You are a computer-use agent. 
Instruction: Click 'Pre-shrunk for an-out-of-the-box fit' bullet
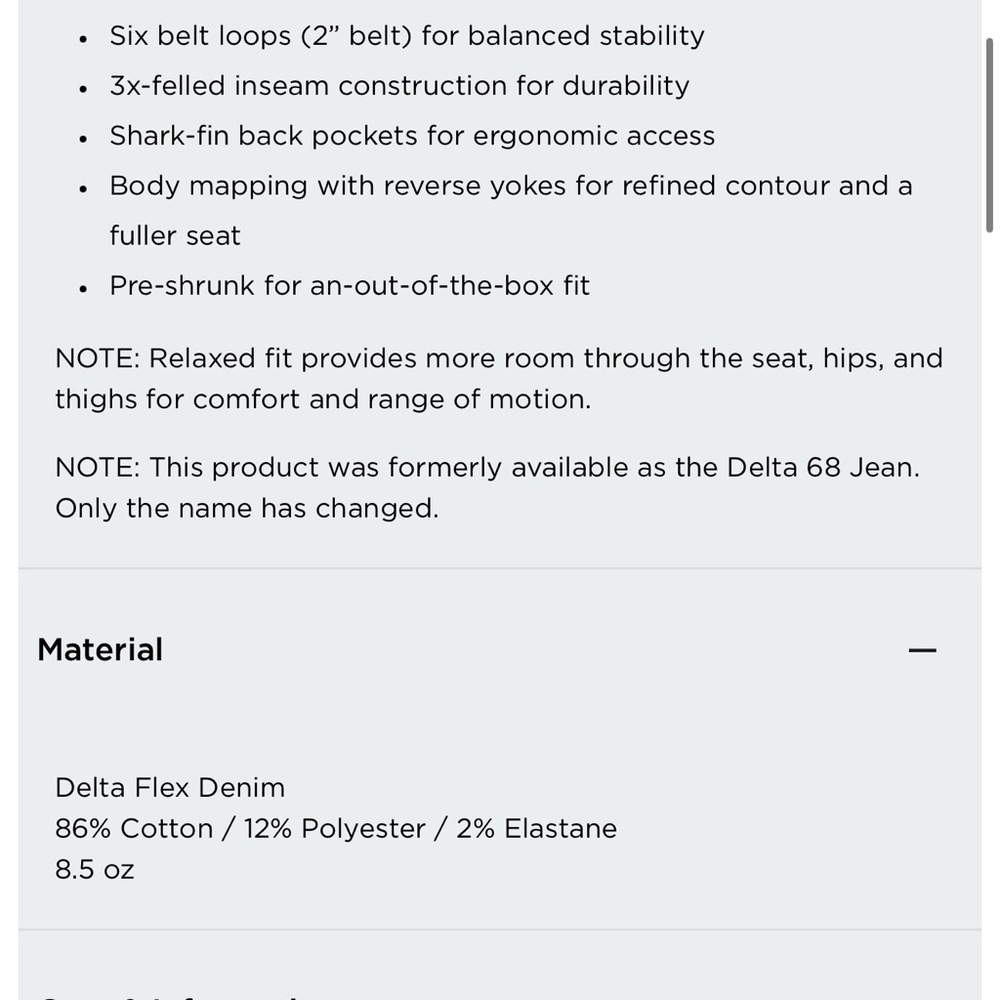click(x=349, y=286)
